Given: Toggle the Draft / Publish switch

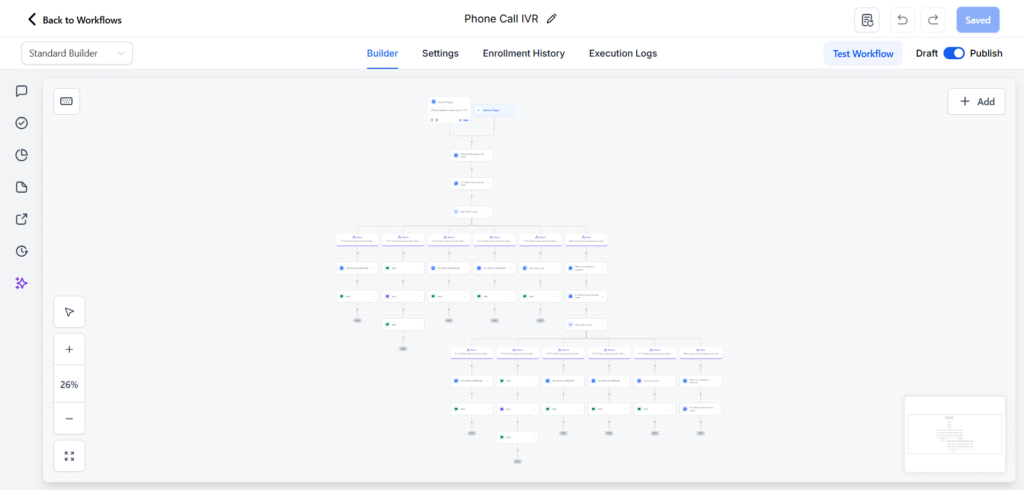Looking at the screenshot, I should point(954,54).
